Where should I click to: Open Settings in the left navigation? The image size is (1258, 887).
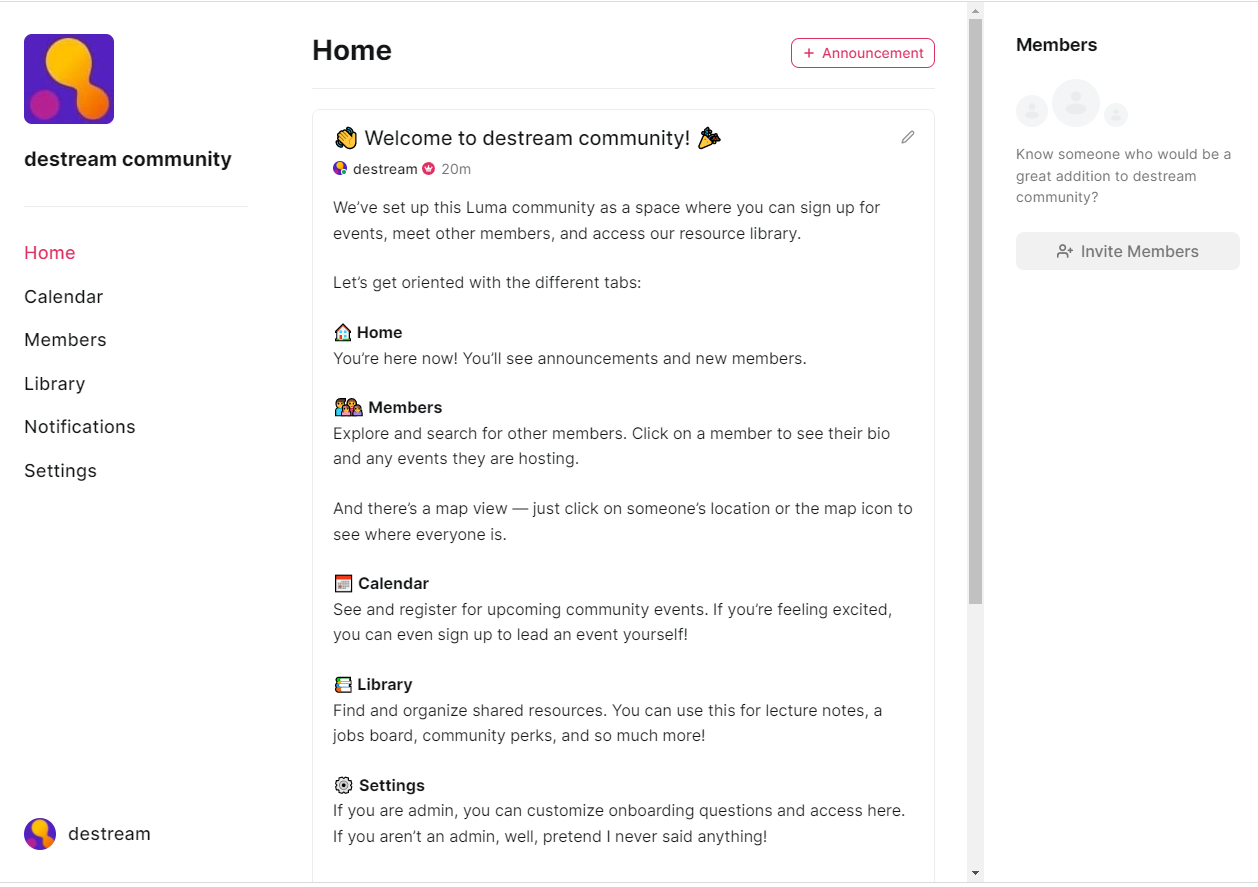[x=60, y=471]
